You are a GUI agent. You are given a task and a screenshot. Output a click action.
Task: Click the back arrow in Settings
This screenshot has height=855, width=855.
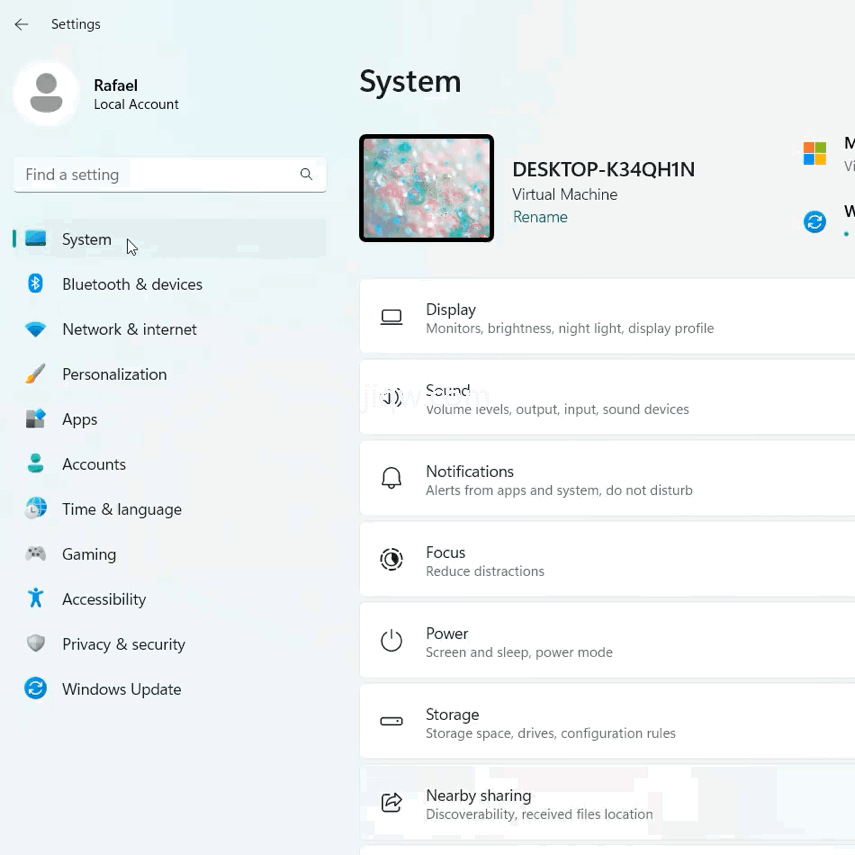21,24
